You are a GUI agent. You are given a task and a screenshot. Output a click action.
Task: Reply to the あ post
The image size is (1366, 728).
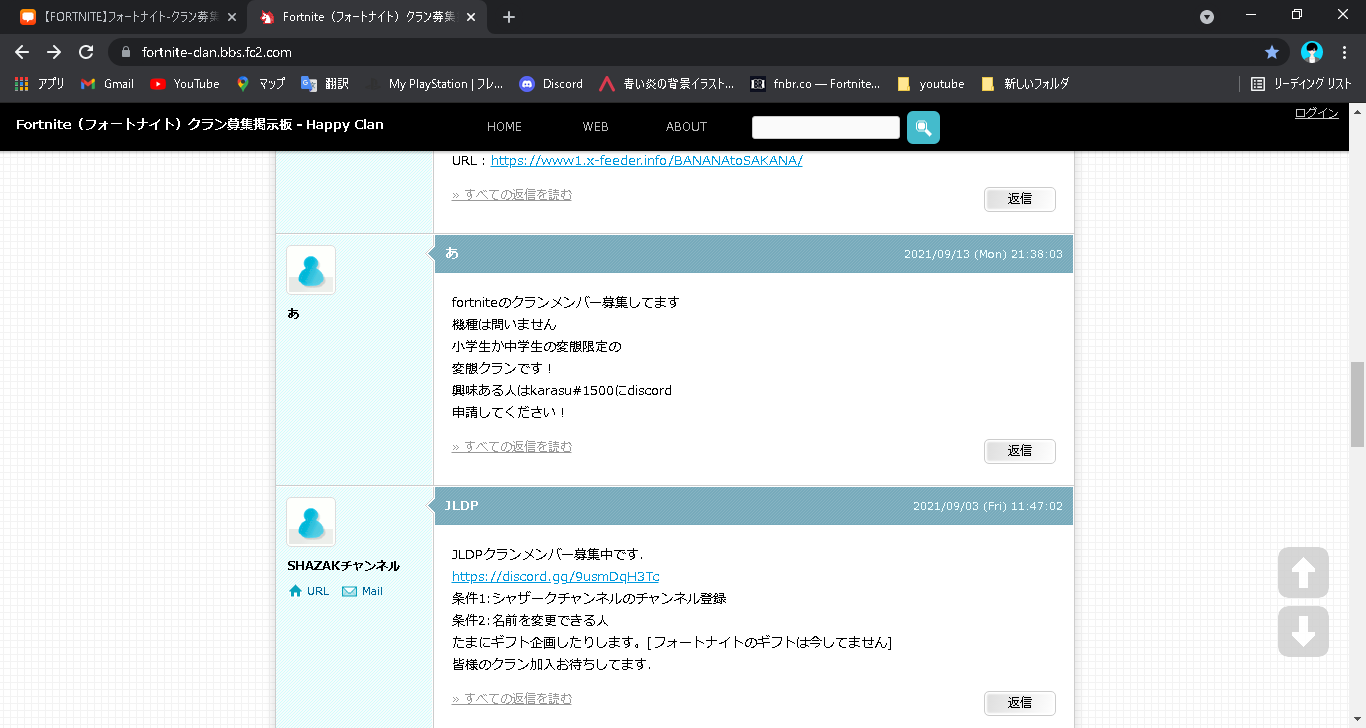click(1019, 451)
